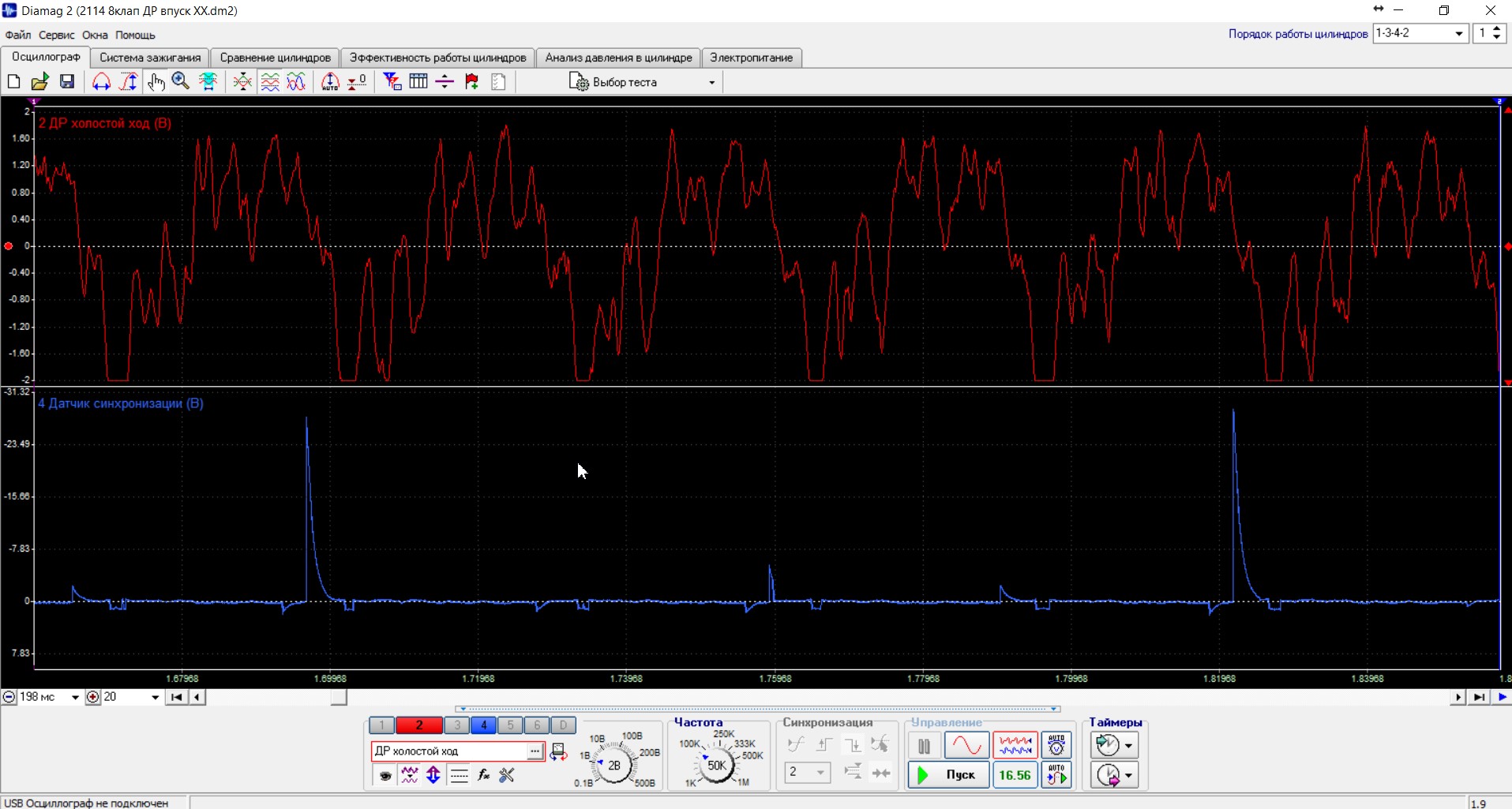Click the AUTO vertical scale icon

(x=330, y=82)
